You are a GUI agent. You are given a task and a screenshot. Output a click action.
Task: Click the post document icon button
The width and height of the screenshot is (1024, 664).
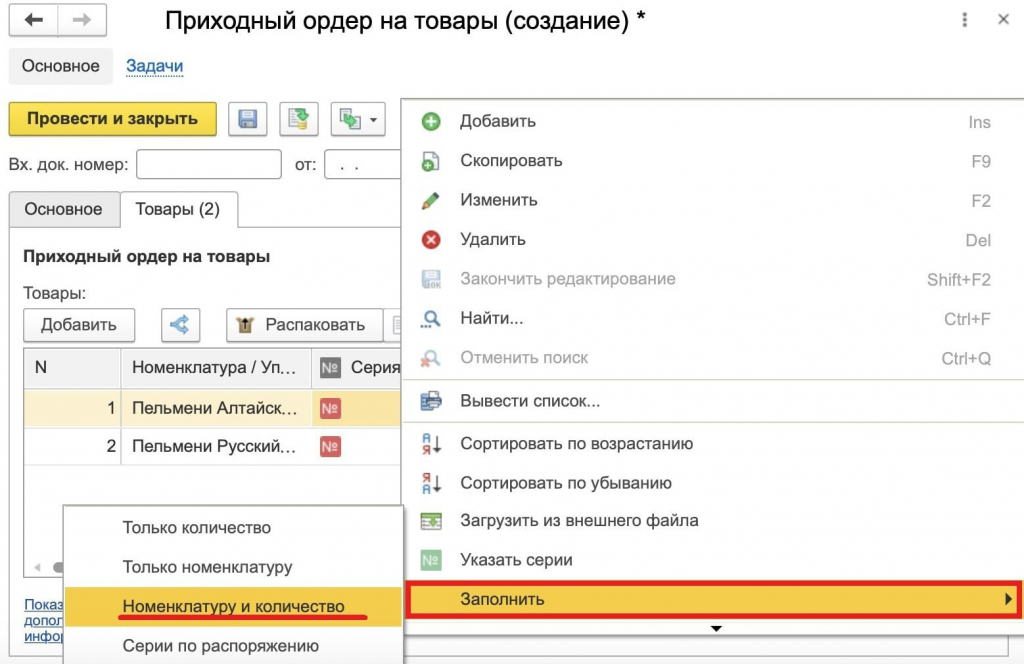(x=299, y=119)
